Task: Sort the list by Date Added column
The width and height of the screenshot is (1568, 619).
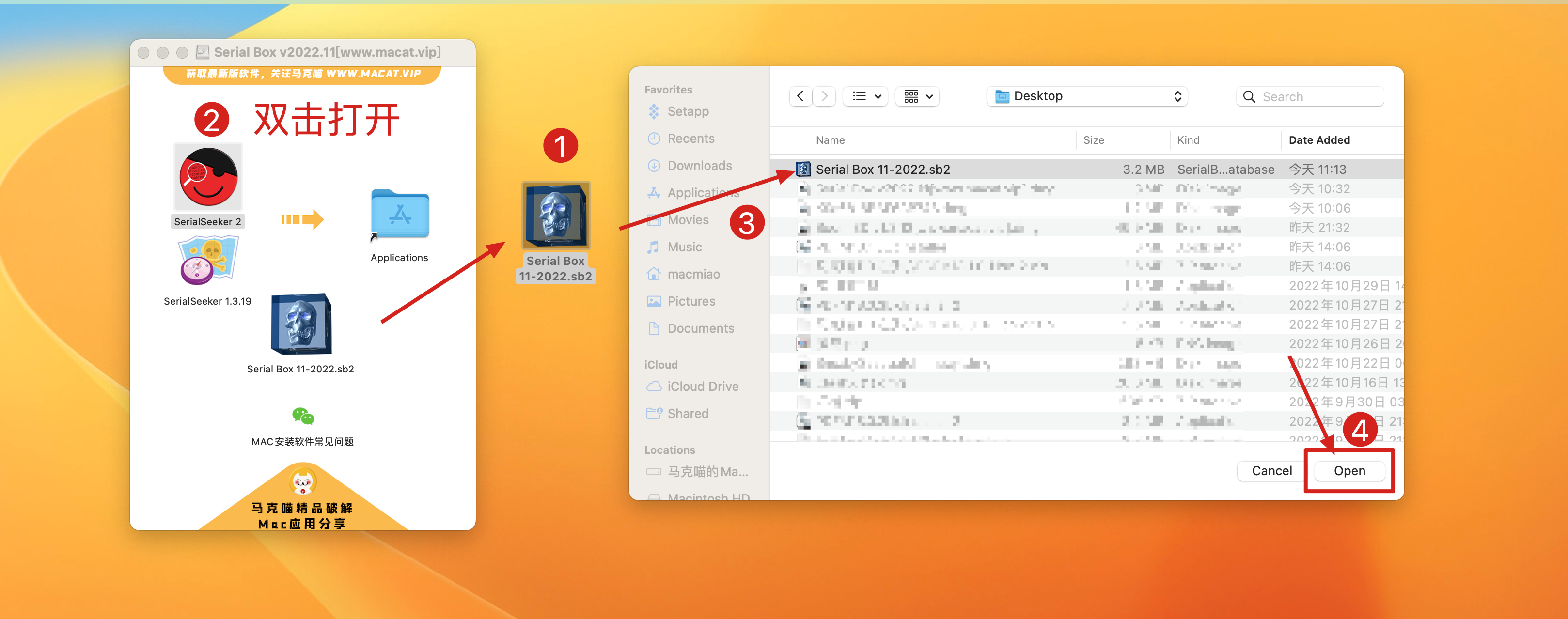Action: tap(1319, 140)
